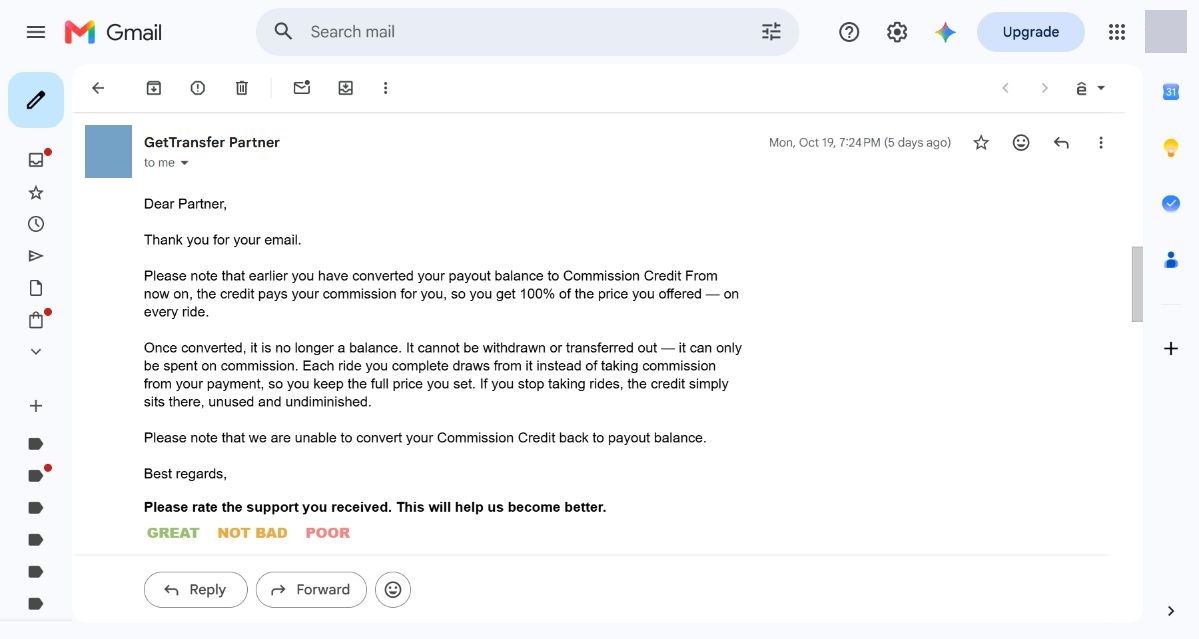Show recipient details next to 'to me'
This screenshot has width=1199, height=639.
pos(184,163)
